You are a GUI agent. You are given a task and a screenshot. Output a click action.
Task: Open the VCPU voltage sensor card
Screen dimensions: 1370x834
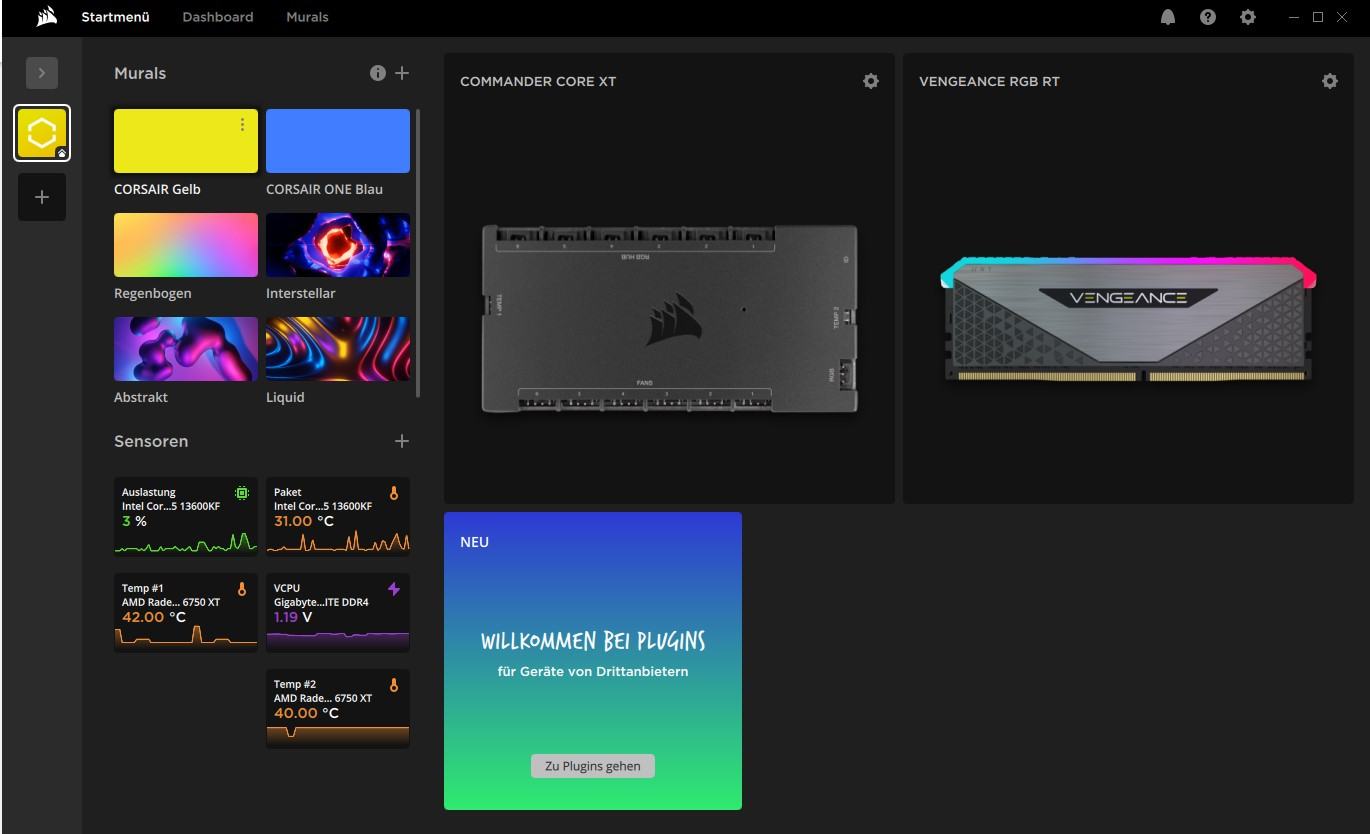338,612
